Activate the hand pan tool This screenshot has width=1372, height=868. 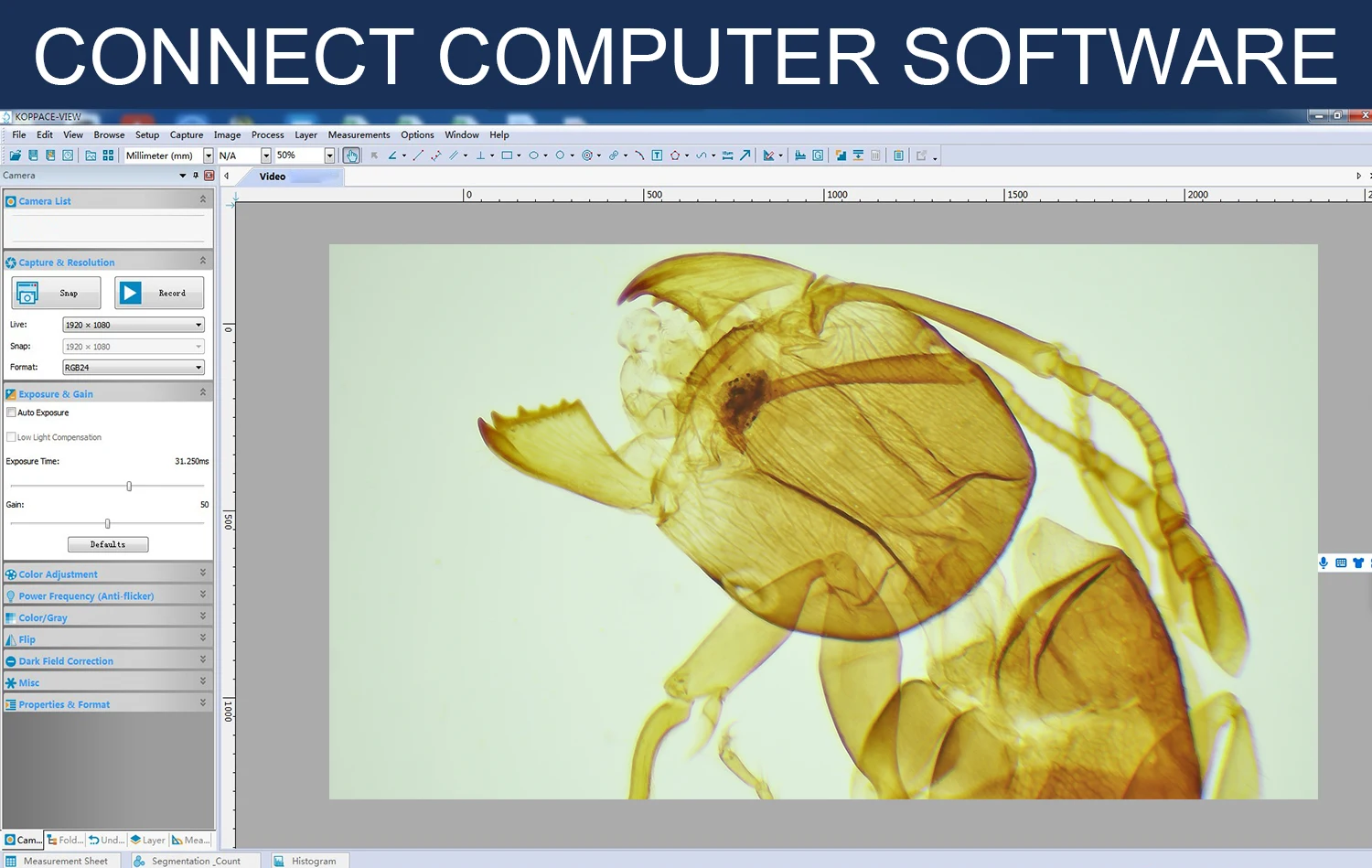click(x=351, y=155)
